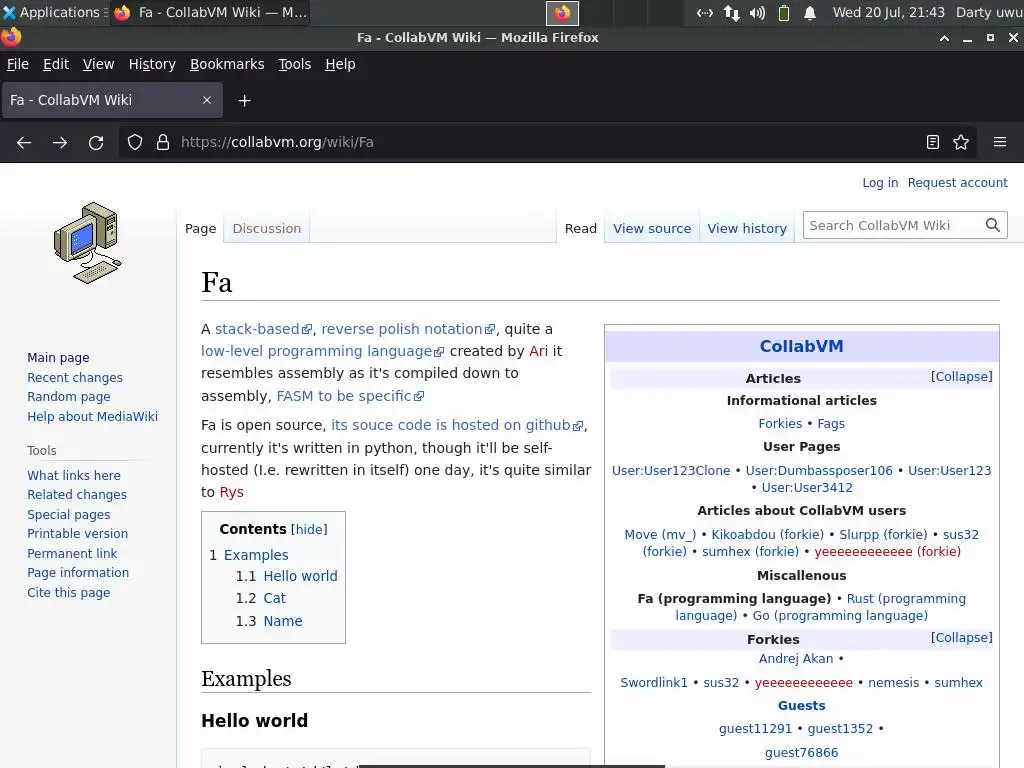Open the File menu
This screenshot has height=768, width=1024.
[x=18, y=64]
